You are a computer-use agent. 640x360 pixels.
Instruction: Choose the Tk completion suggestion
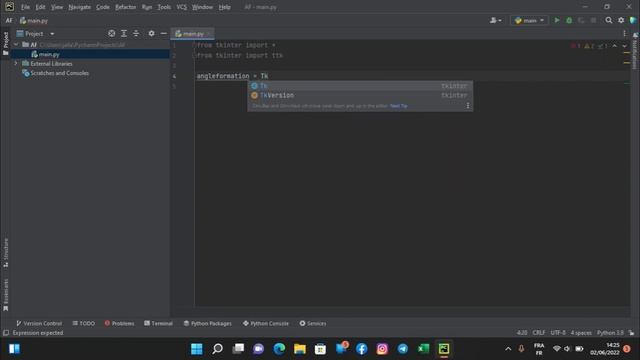point(360,86)
